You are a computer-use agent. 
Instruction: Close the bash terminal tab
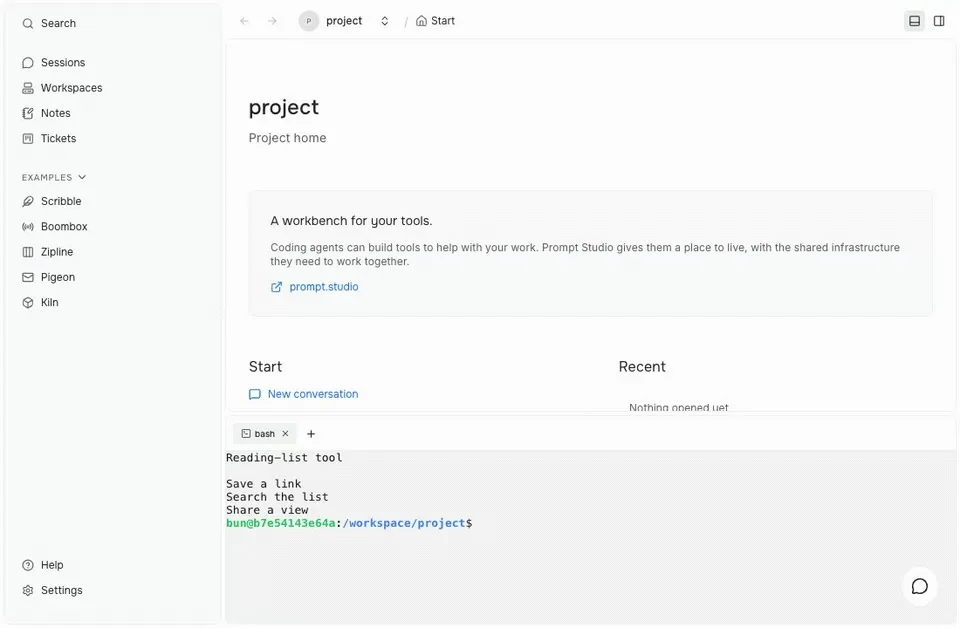click(285, 433)
